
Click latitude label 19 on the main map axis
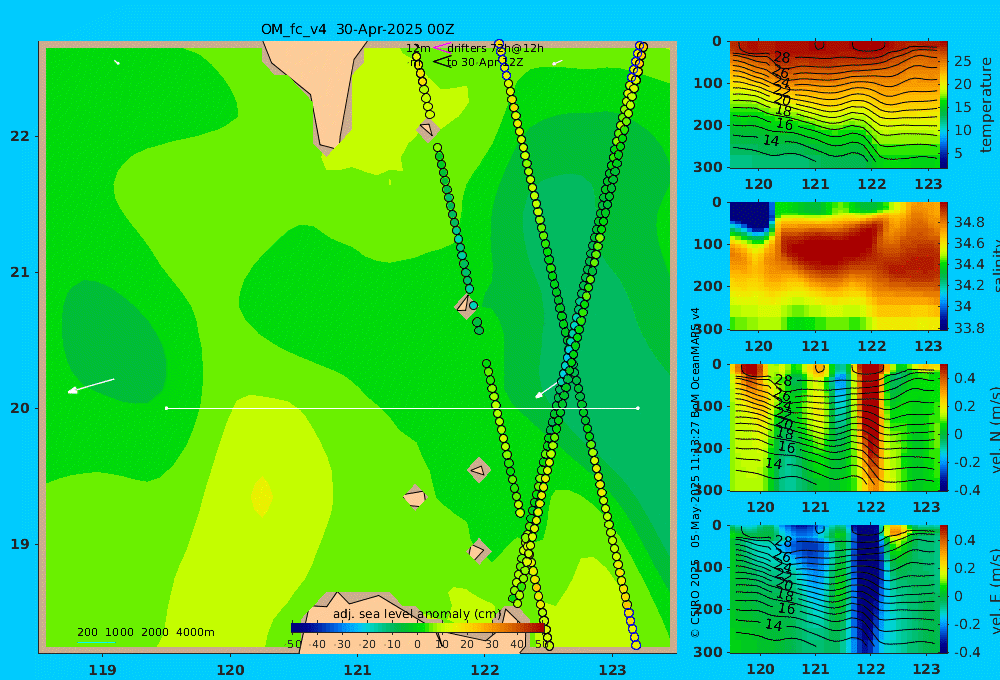20,544
